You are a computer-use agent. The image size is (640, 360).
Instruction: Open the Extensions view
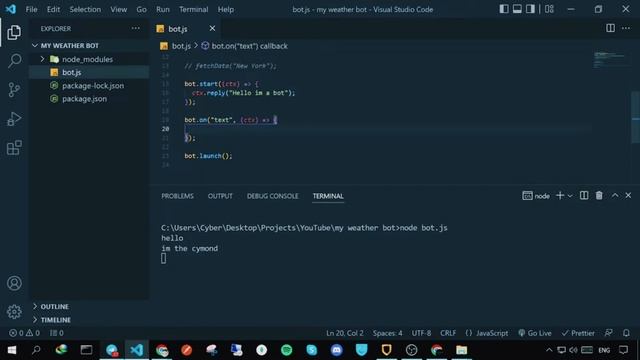(x=14, y=148)
